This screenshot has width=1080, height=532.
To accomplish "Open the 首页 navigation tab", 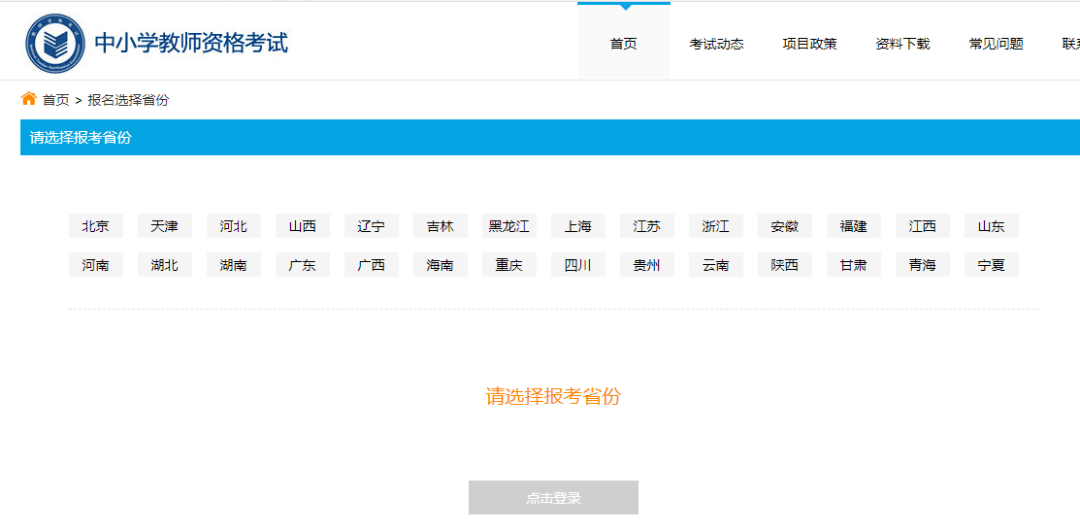I will tap(623, 43).
